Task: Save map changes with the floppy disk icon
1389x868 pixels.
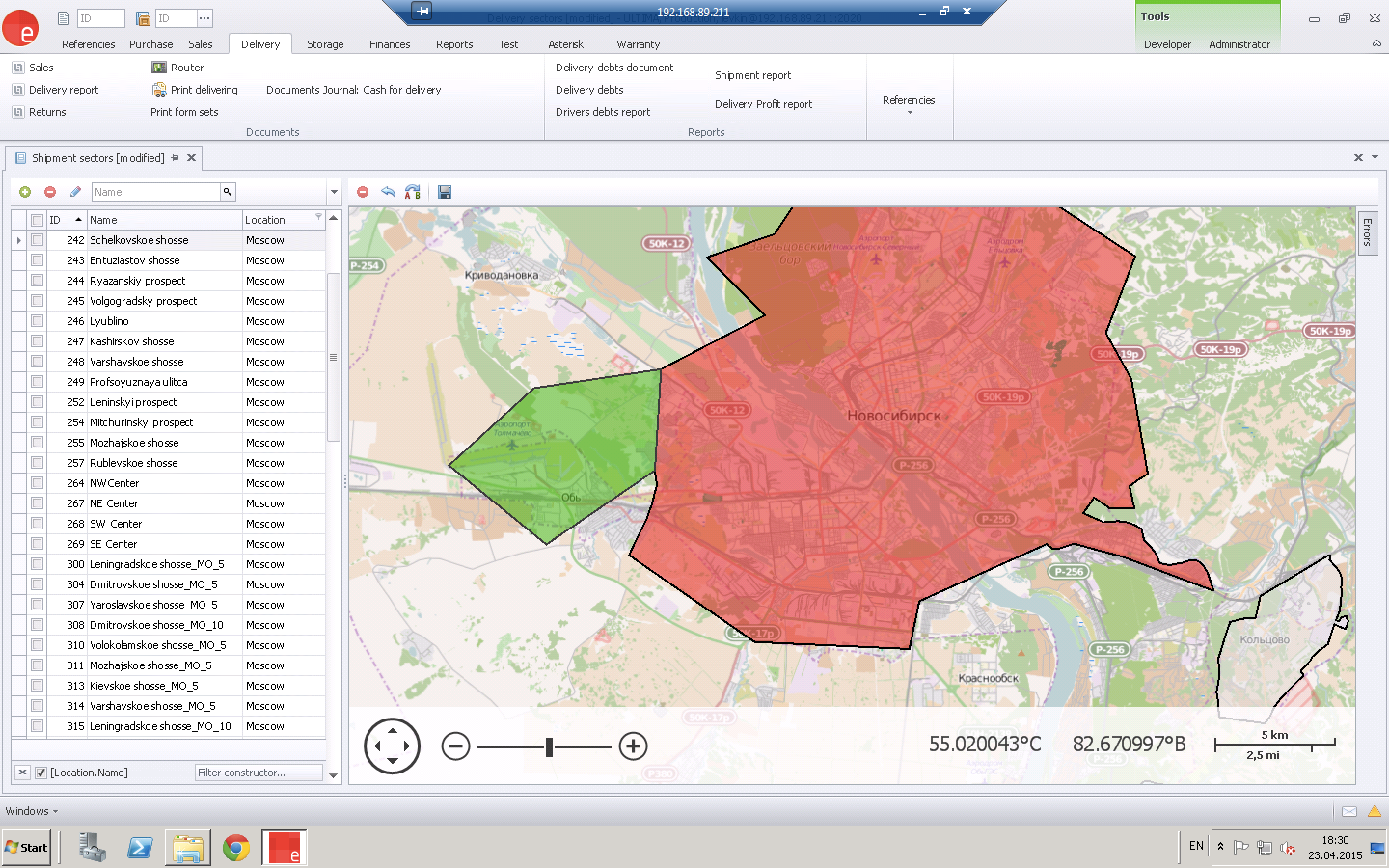Action: pyautogui.click(x=445, y=192)
